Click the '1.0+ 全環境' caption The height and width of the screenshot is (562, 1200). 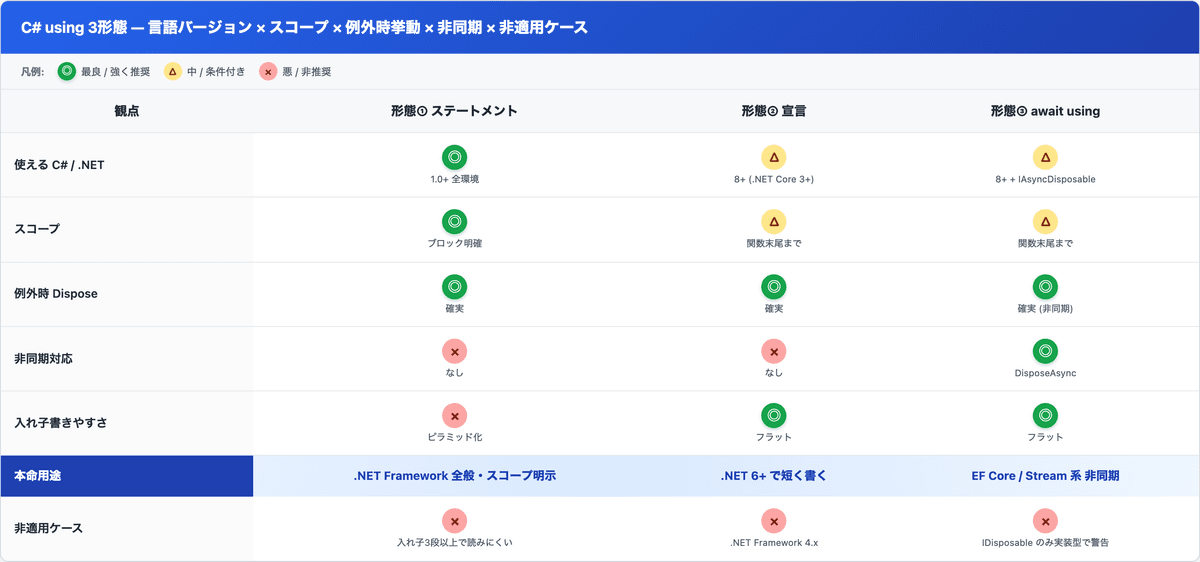pyautogui.click(x=454, y=179)
